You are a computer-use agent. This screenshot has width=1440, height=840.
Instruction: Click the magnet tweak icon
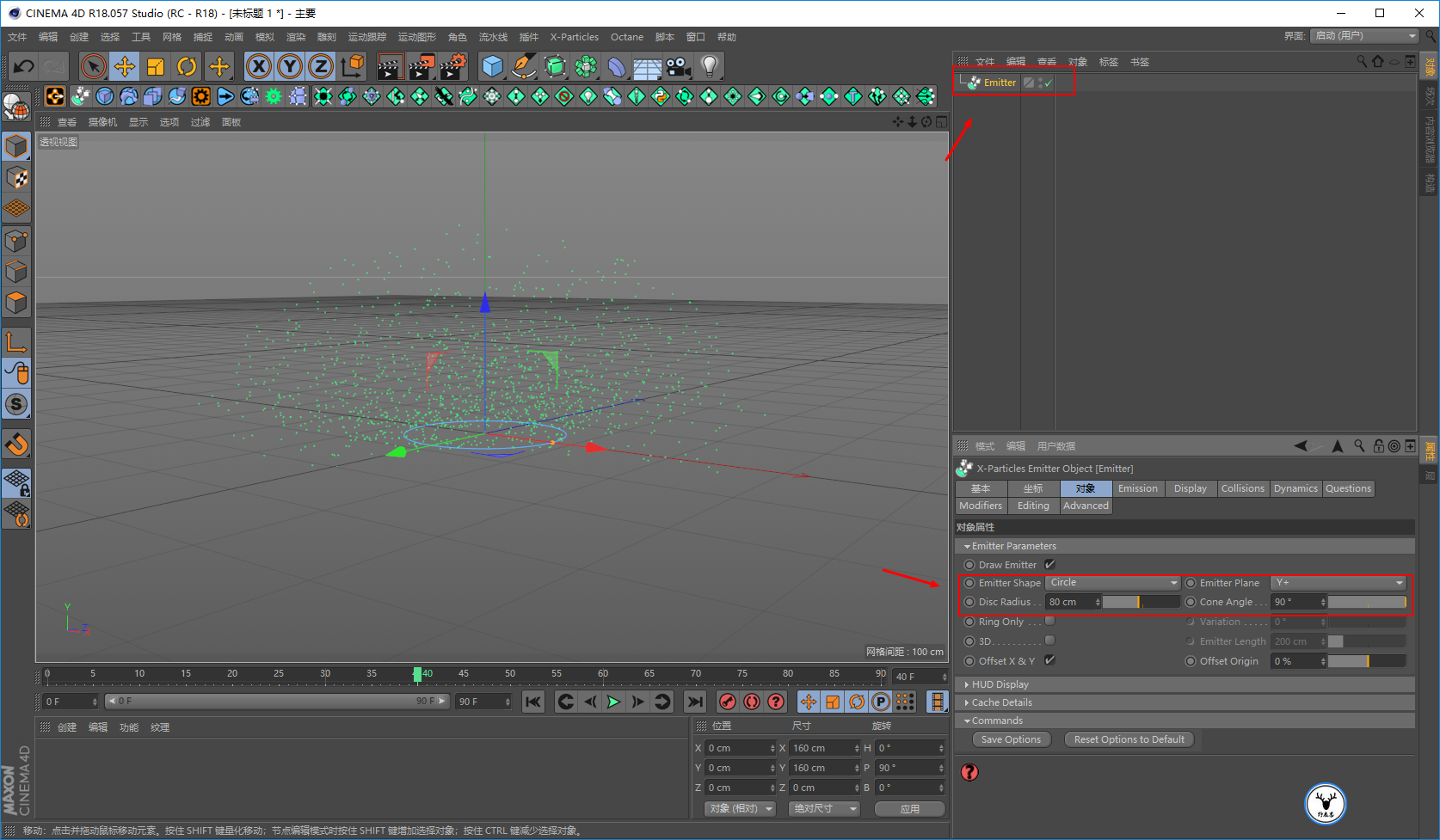[x=16, y=445]
